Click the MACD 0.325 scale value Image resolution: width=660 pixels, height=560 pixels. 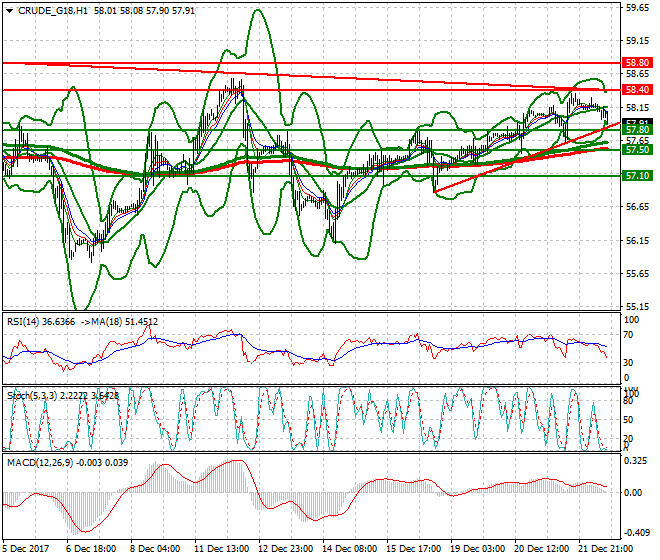click(x=636, y=462)
